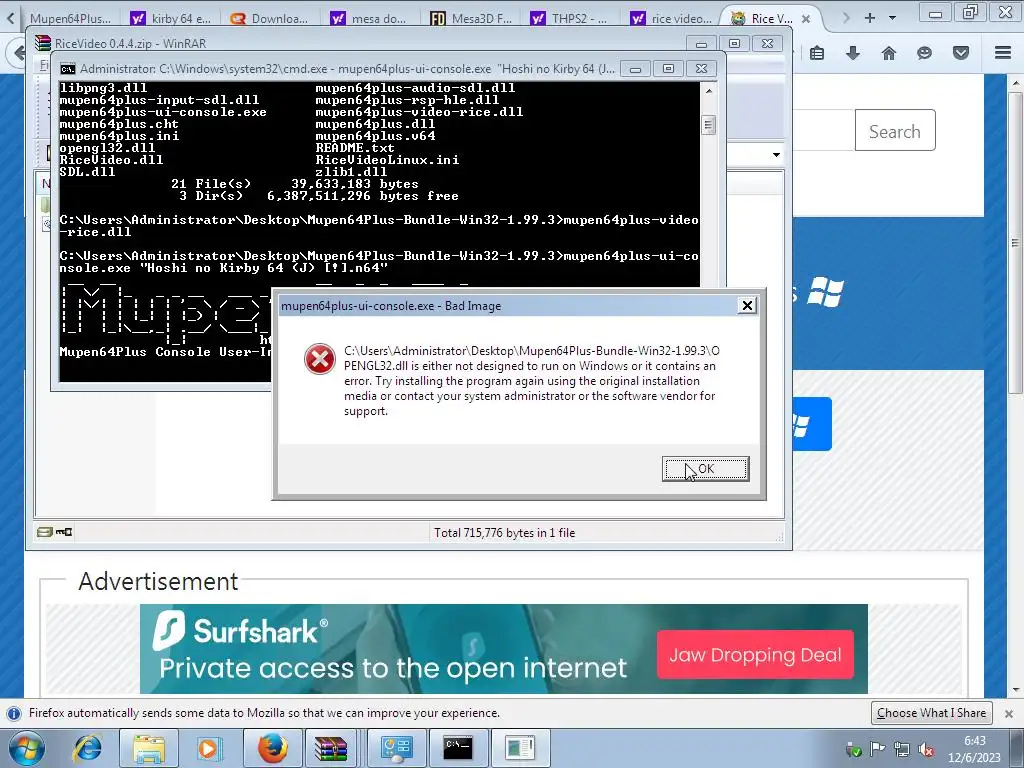Close the active 'Rice V...' tab
Image resolution: width=1024 pixels, height=768 pixels.
(x=806, y=19)
